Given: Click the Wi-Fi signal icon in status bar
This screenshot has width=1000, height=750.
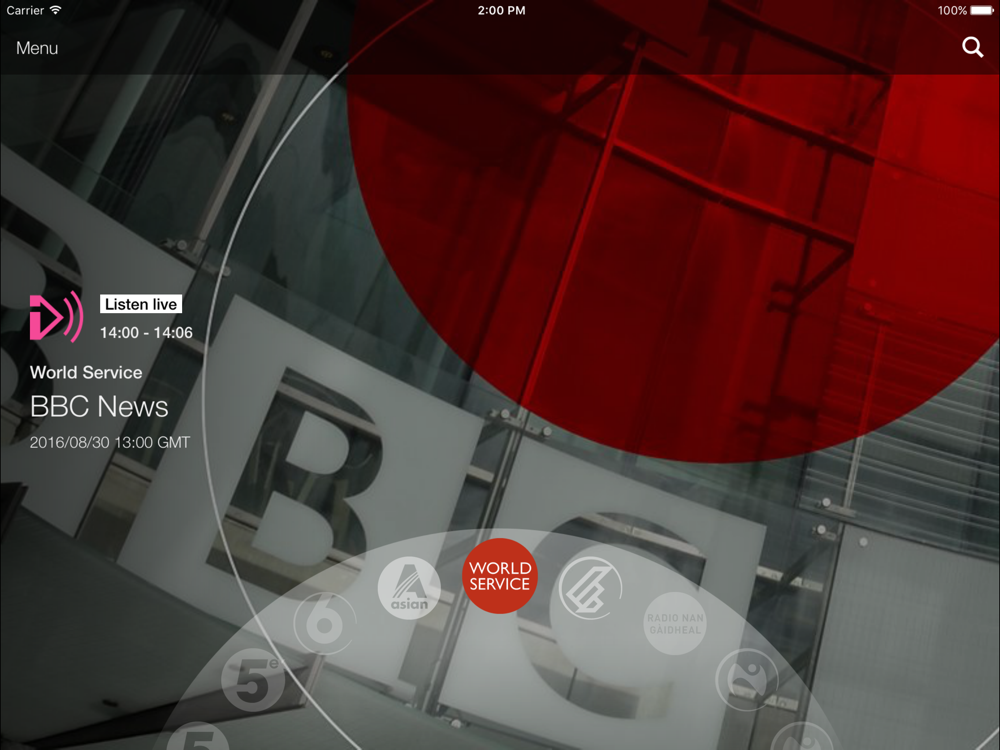Looking at the screenshot, I should click(56, 10).
